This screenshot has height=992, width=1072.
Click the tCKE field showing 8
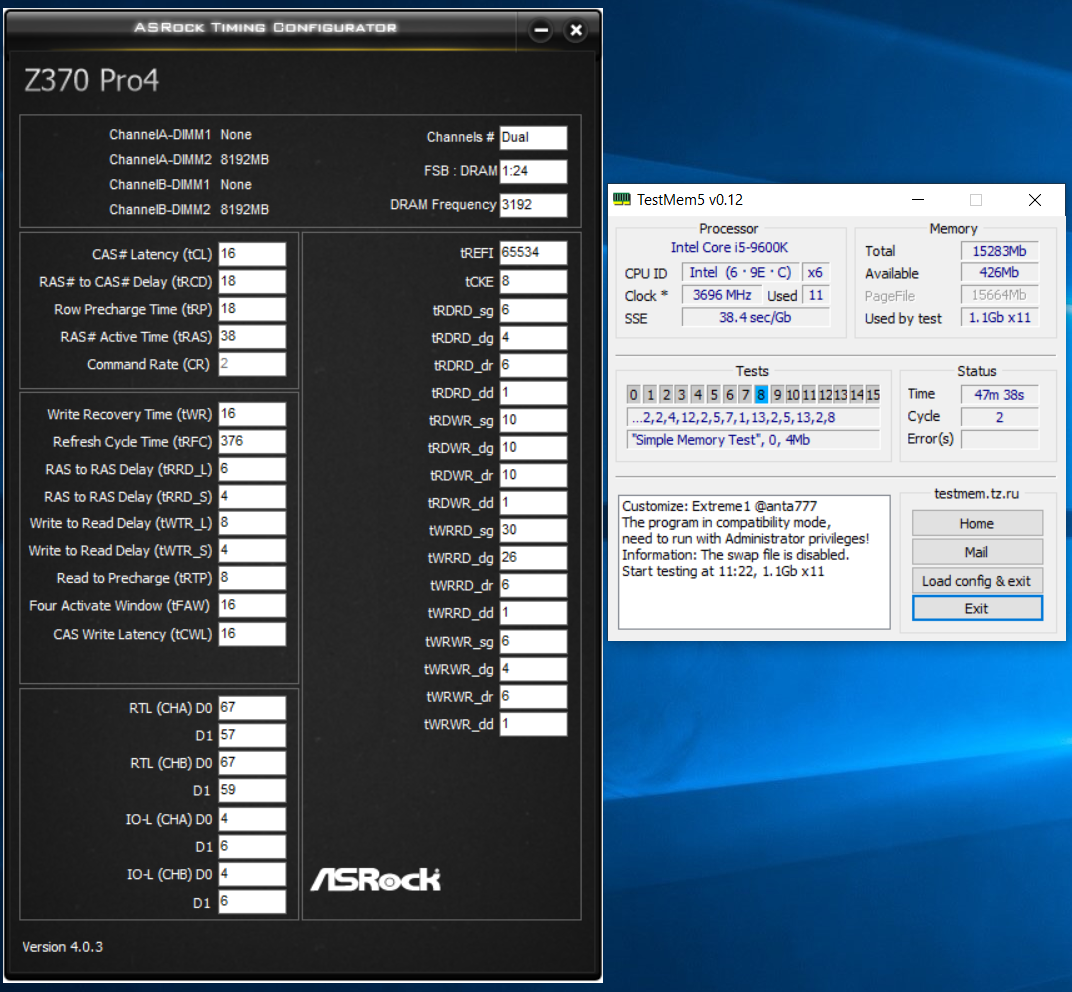pos(533,281)
